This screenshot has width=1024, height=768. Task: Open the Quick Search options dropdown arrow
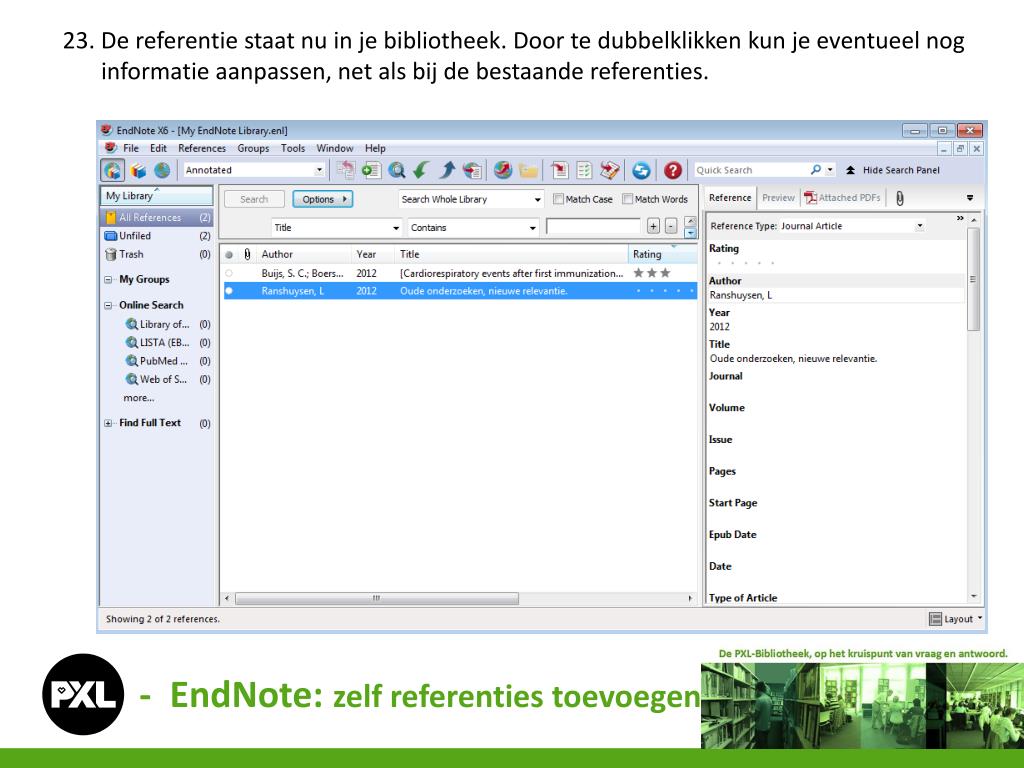point(830,170)
